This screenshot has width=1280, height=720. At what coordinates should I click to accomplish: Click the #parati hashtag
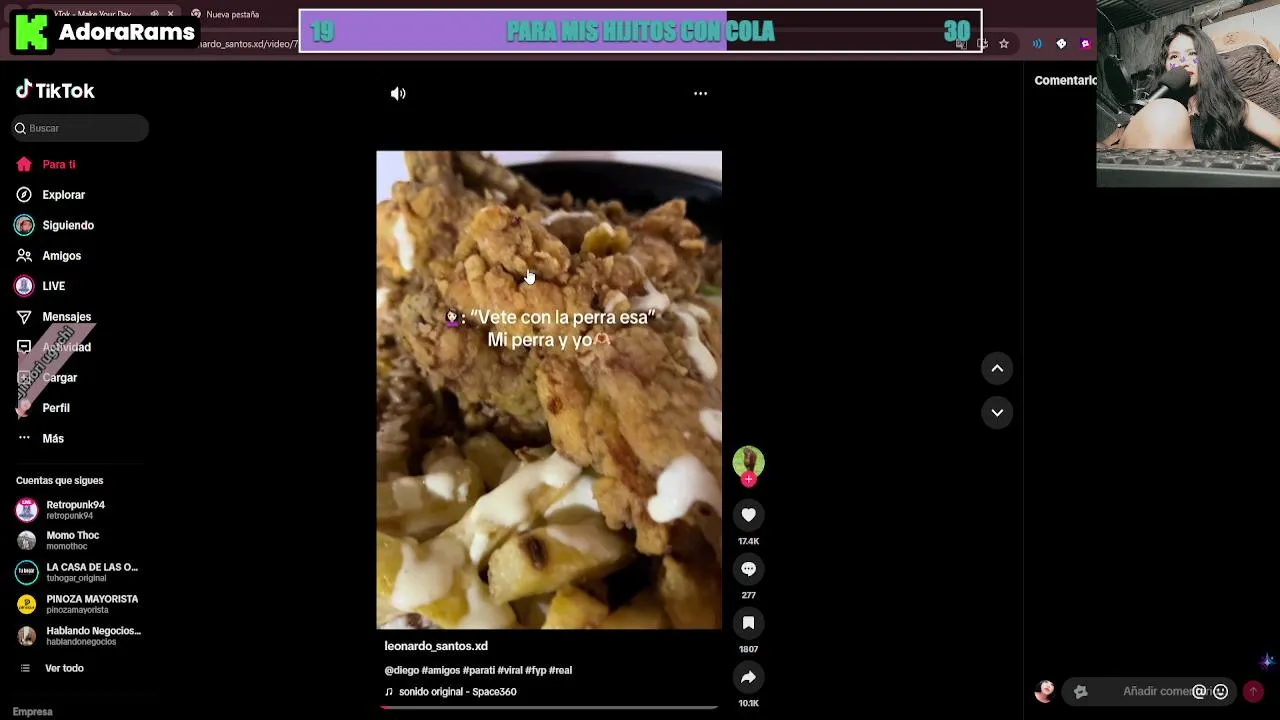point(479,670)
